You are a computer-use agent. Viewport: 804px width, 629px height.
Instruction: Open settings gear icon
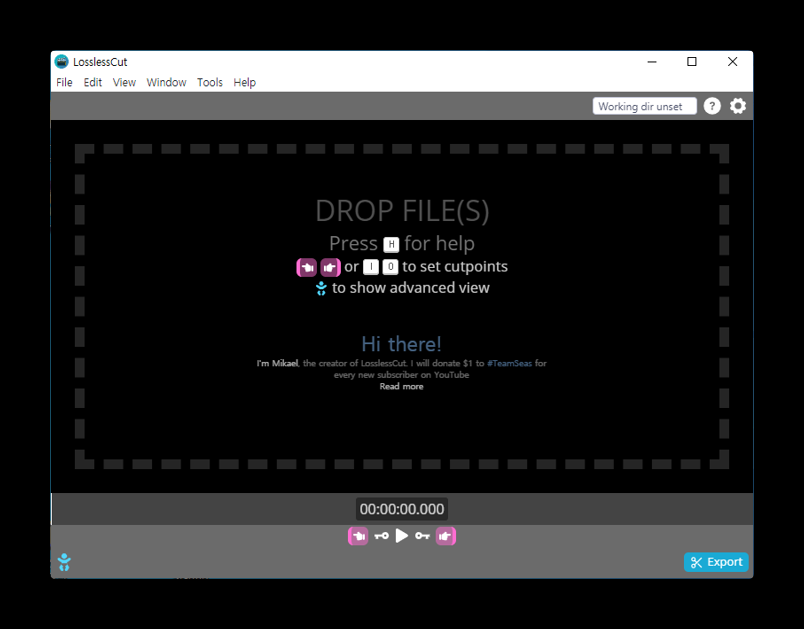tap(738, 106)
